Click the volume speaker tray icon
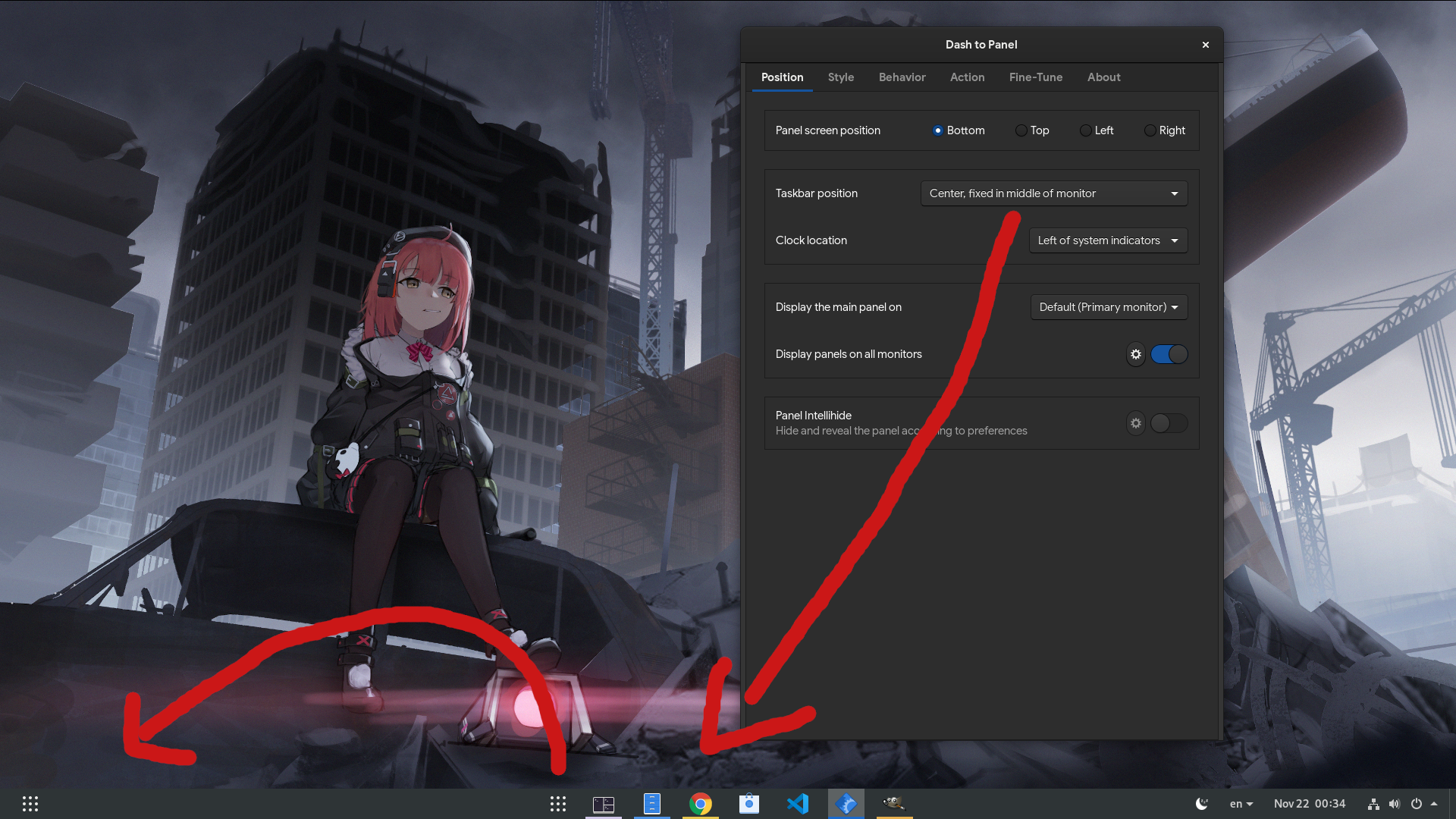 click(x=1395, y=804)
